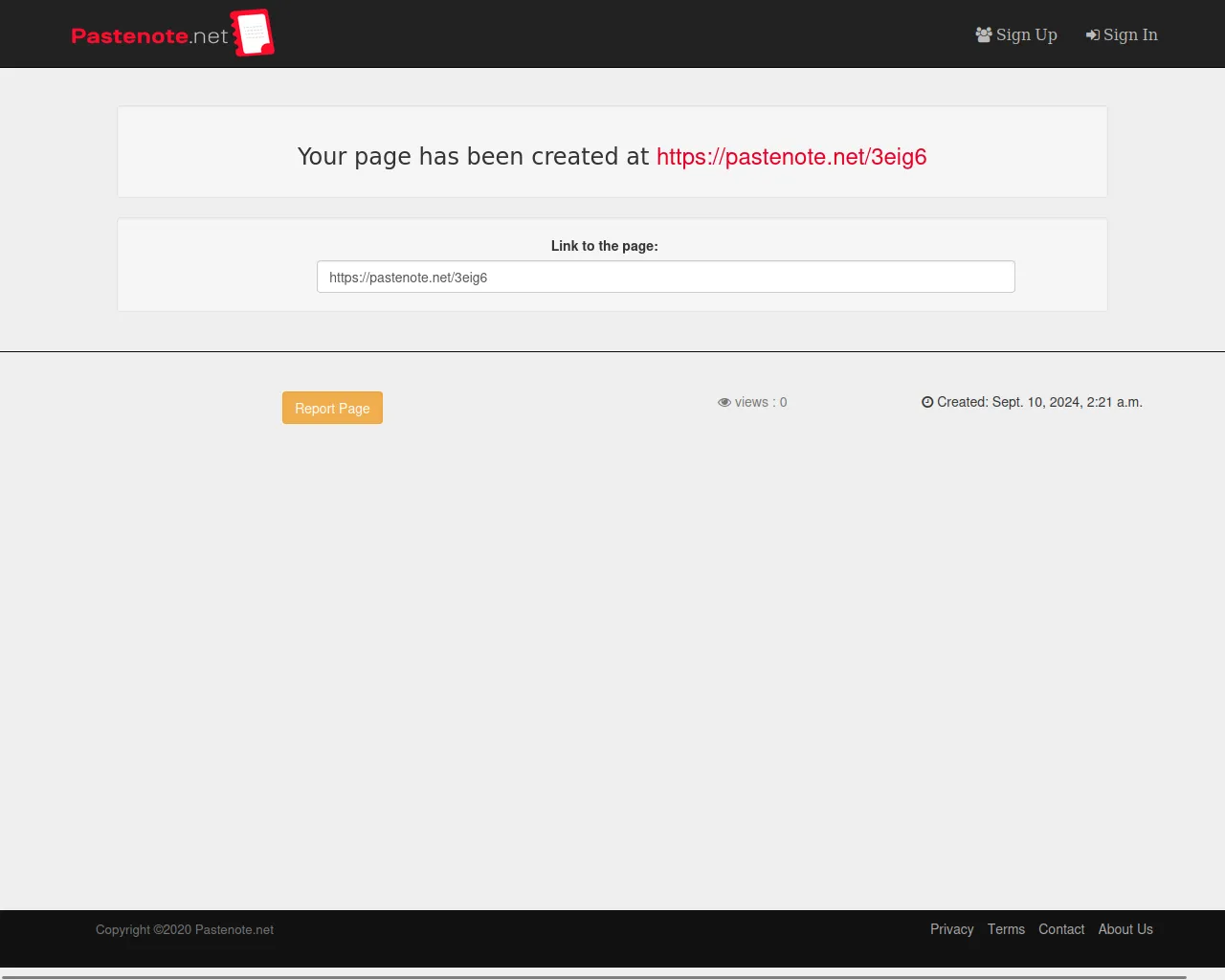Open the Privacy footer link

pyautogui.click(x=951, y=929)
